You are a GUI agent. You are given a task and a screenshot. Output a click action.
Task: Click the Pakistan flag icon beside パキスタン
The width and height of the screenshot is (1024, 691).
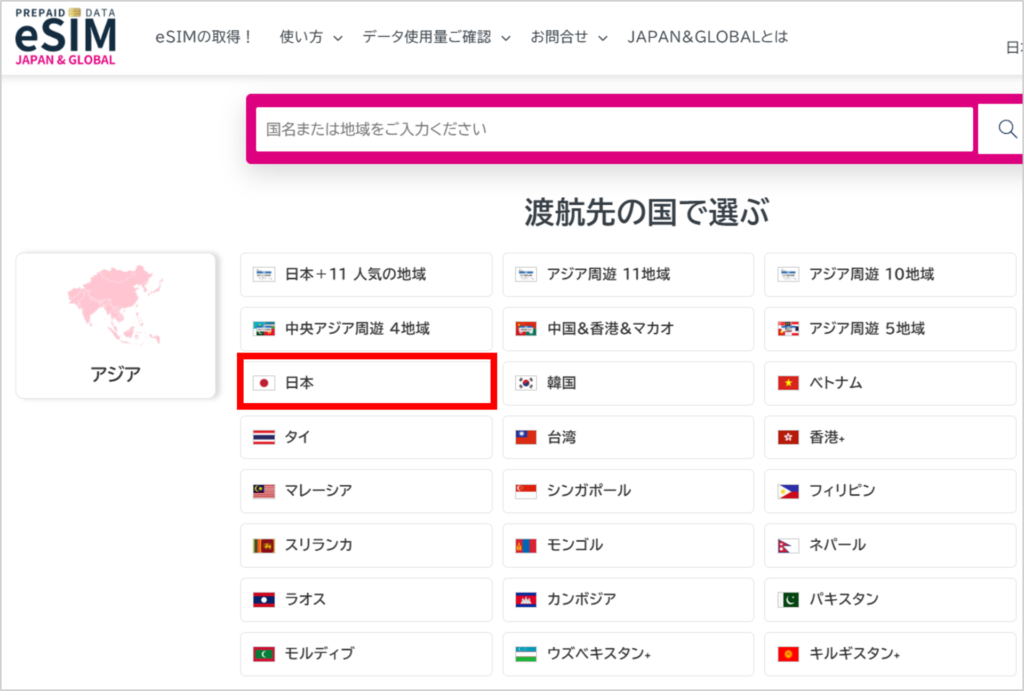point(787,599)
